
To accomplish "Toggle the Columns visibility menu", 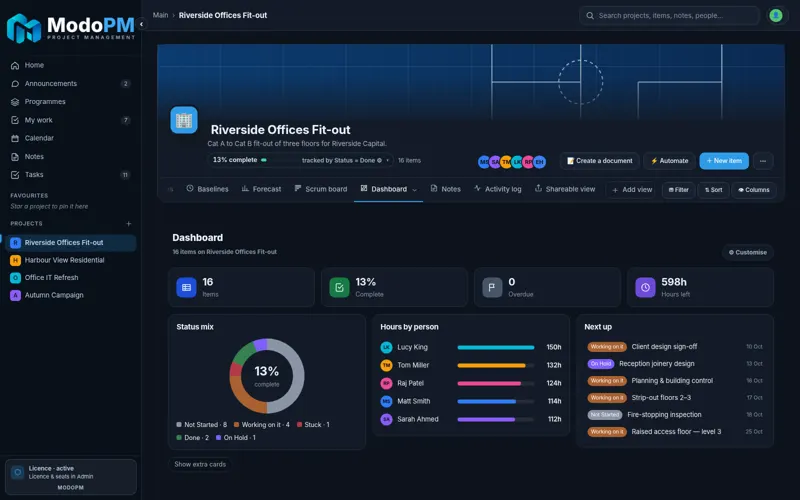I will click(x=754, y=190).
